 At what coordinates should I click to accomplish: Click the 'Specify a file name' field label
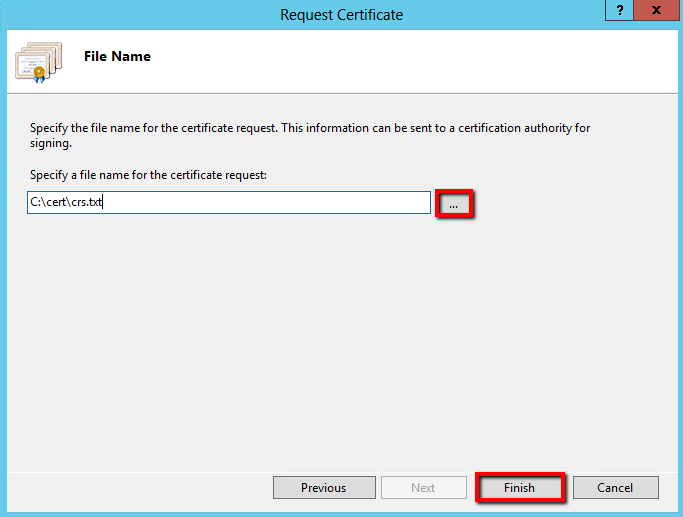(148, 176)
